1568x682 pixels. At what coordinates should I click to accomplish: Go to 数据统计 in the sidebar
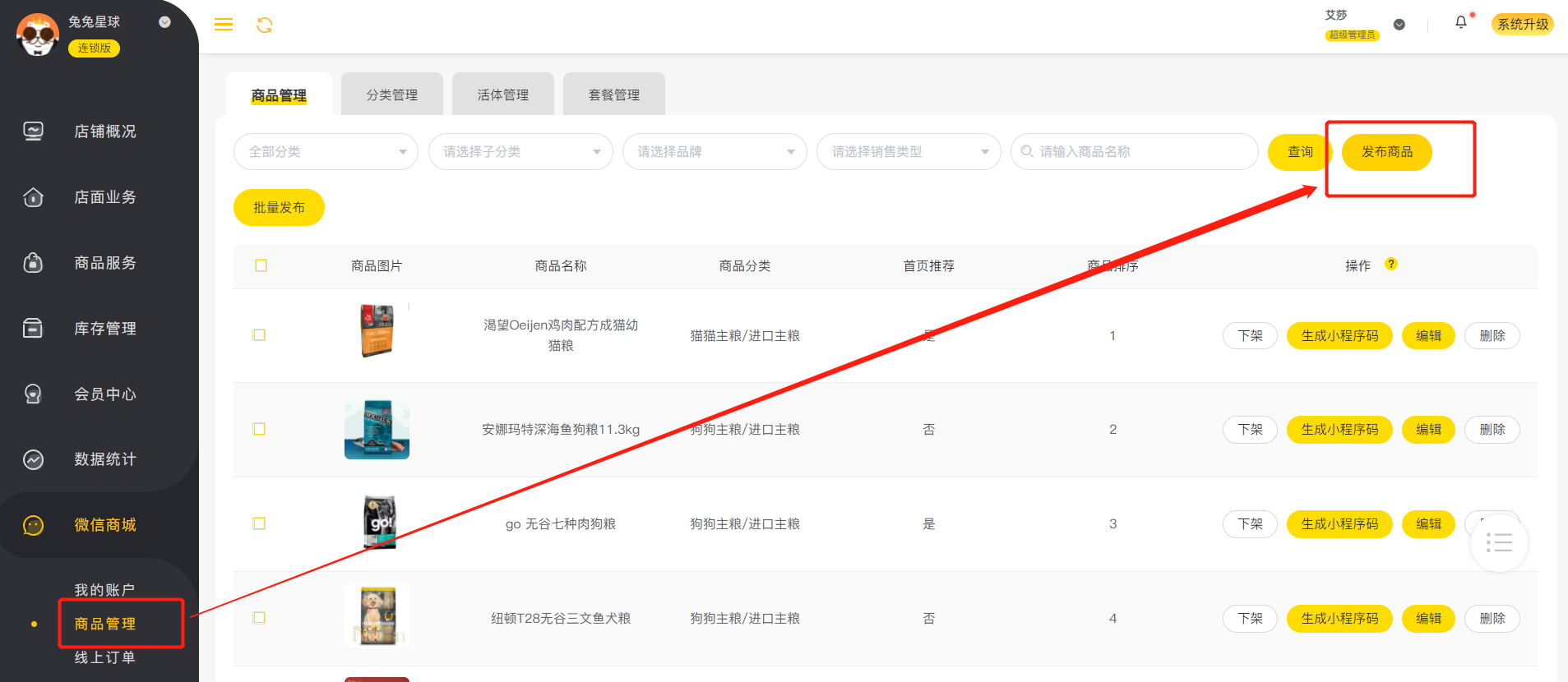click(104, 459)
